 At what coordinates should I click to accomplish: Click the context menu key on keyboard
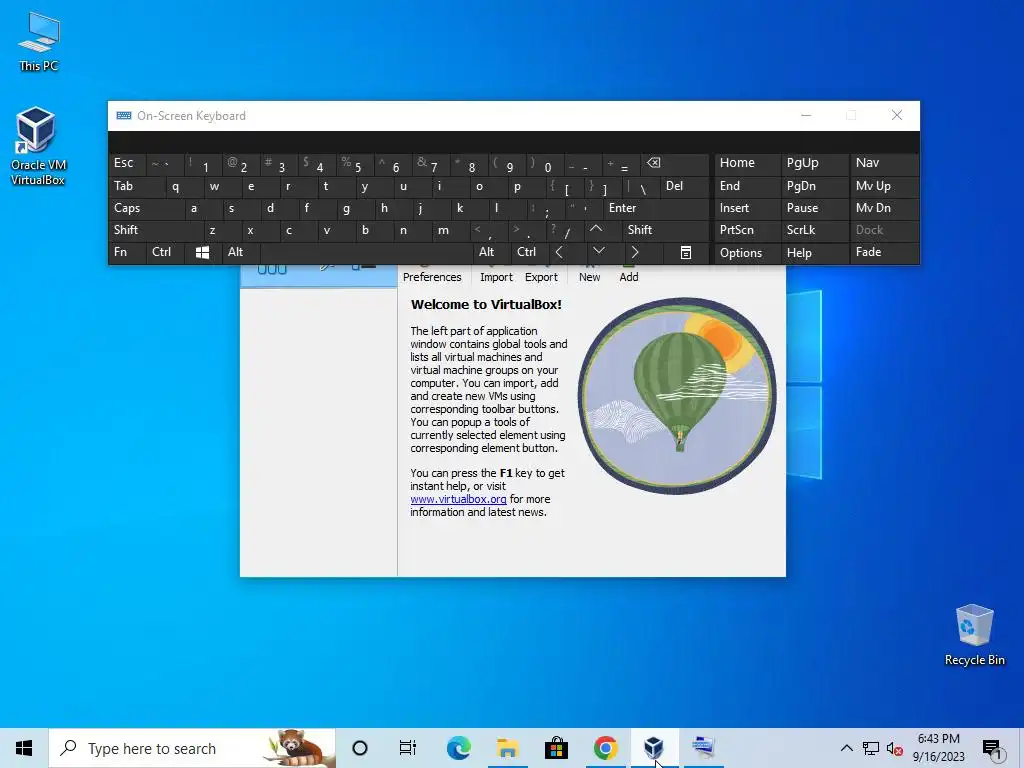coord(686,252)
